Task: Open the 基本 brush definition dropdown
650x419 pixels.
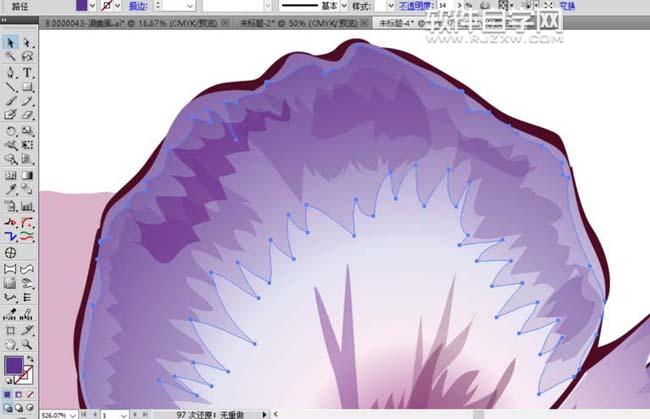Action: pos(344,6)
